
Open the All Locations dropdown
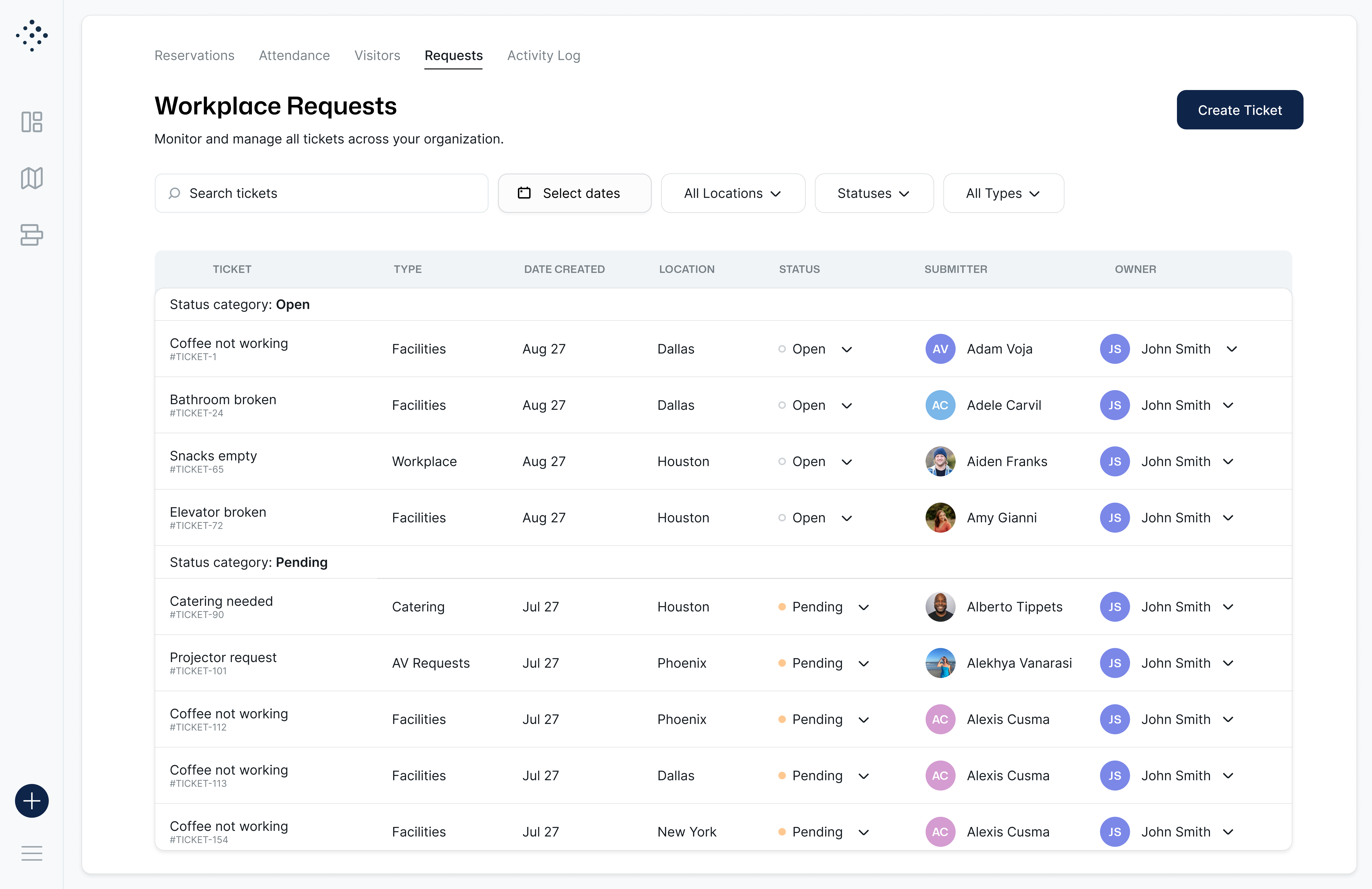click(x=733, y=193)
